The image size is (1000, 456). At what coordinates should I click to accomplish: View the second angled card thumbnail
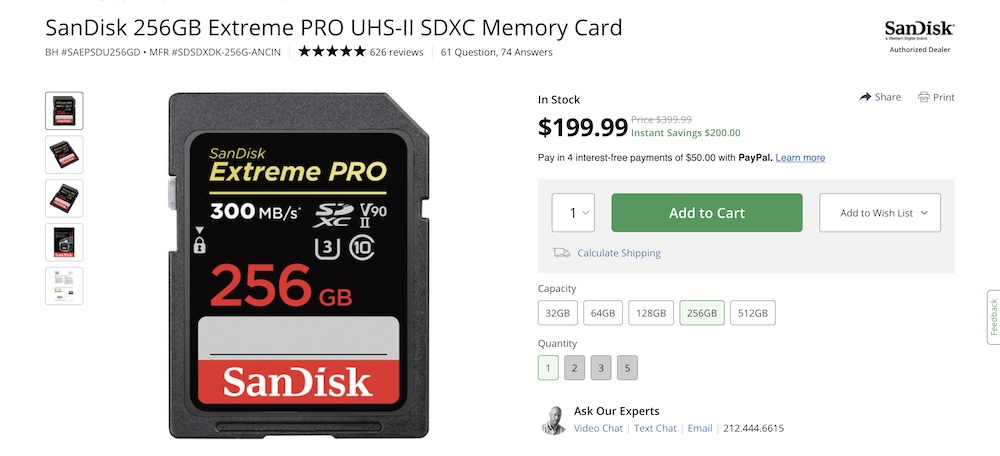[64, 198]
